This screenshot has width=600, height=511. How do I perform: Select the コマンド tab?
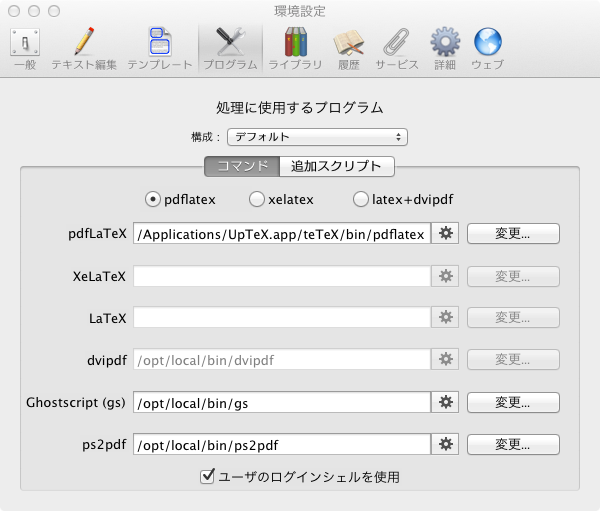tap(241, 166)
